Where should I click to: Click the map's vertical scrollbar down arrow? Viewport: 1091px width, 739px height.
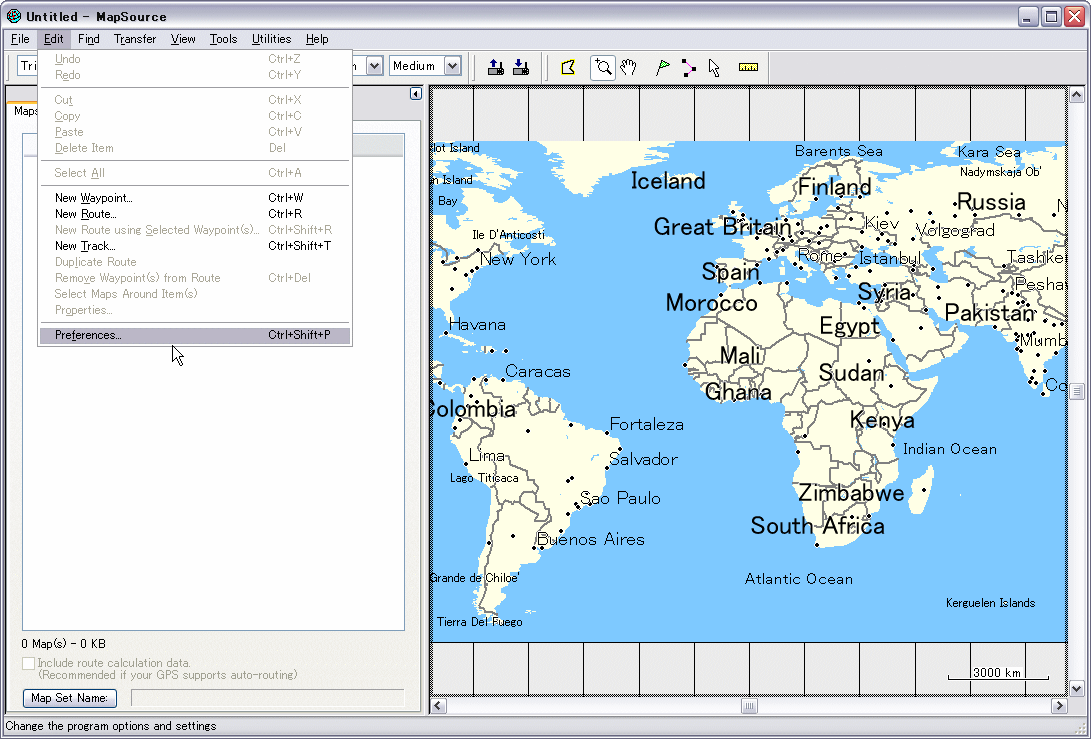click(1076, 688)
